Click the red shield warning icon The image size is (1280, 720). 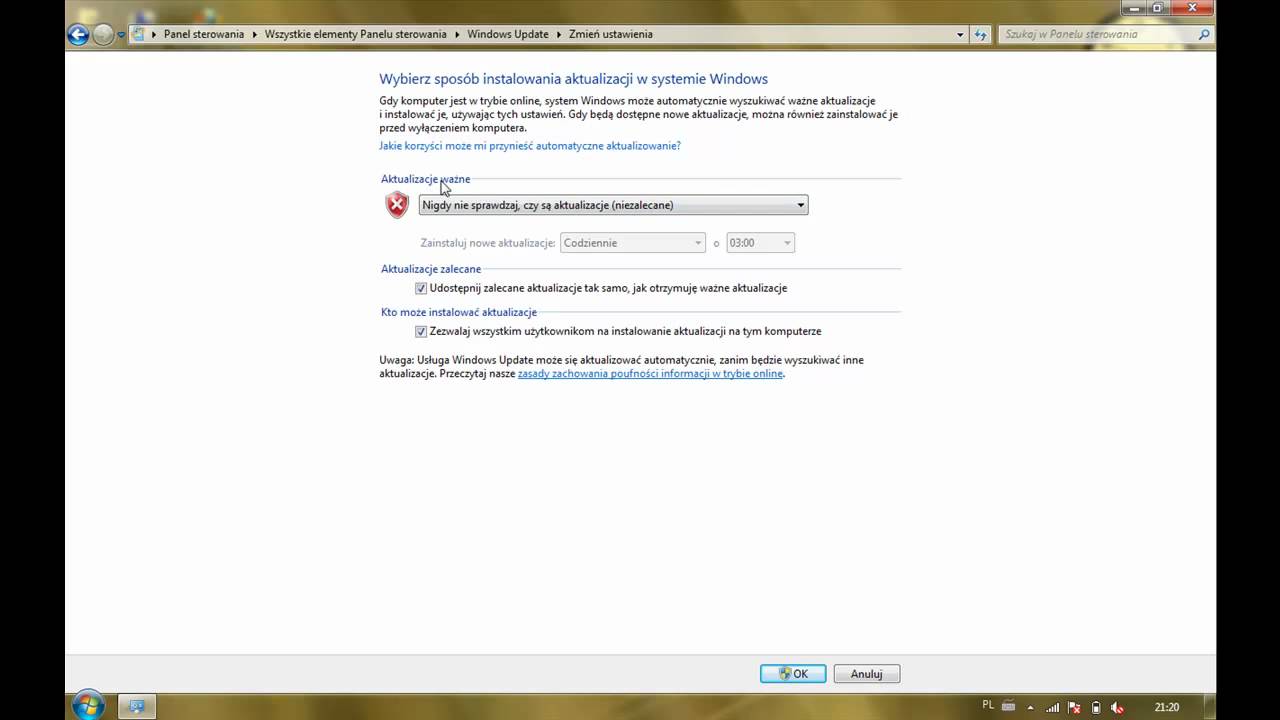(x=398, y=205)
